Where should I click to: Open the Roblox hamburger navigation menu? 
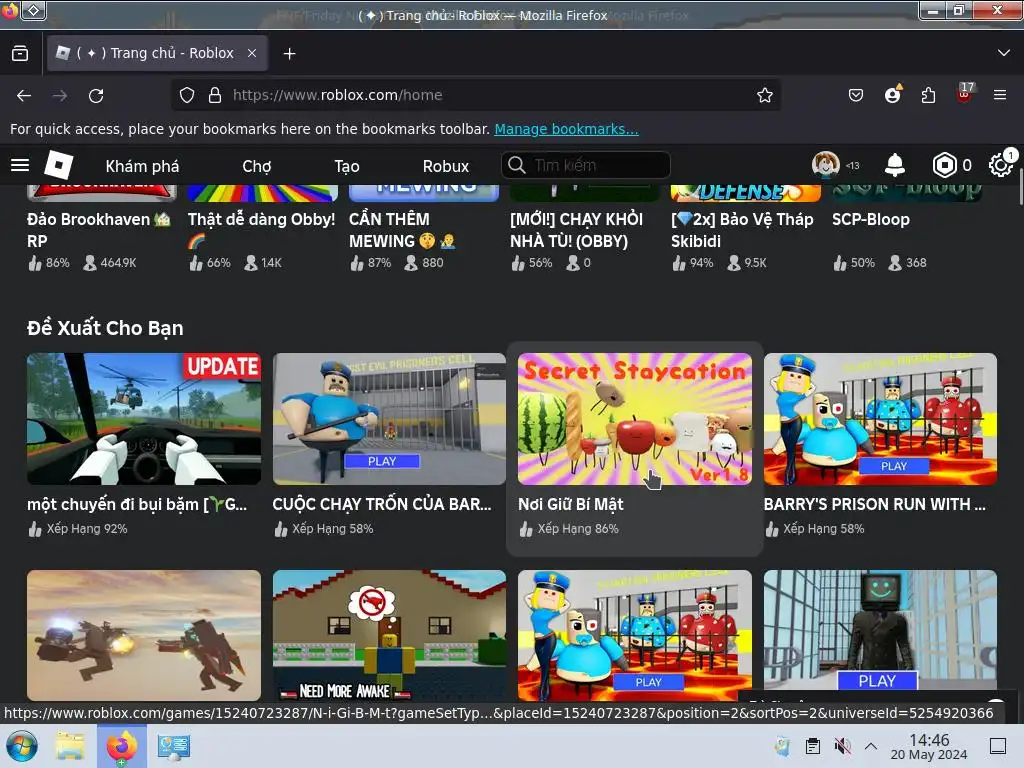pyautogui.click(x=20, y=165)
